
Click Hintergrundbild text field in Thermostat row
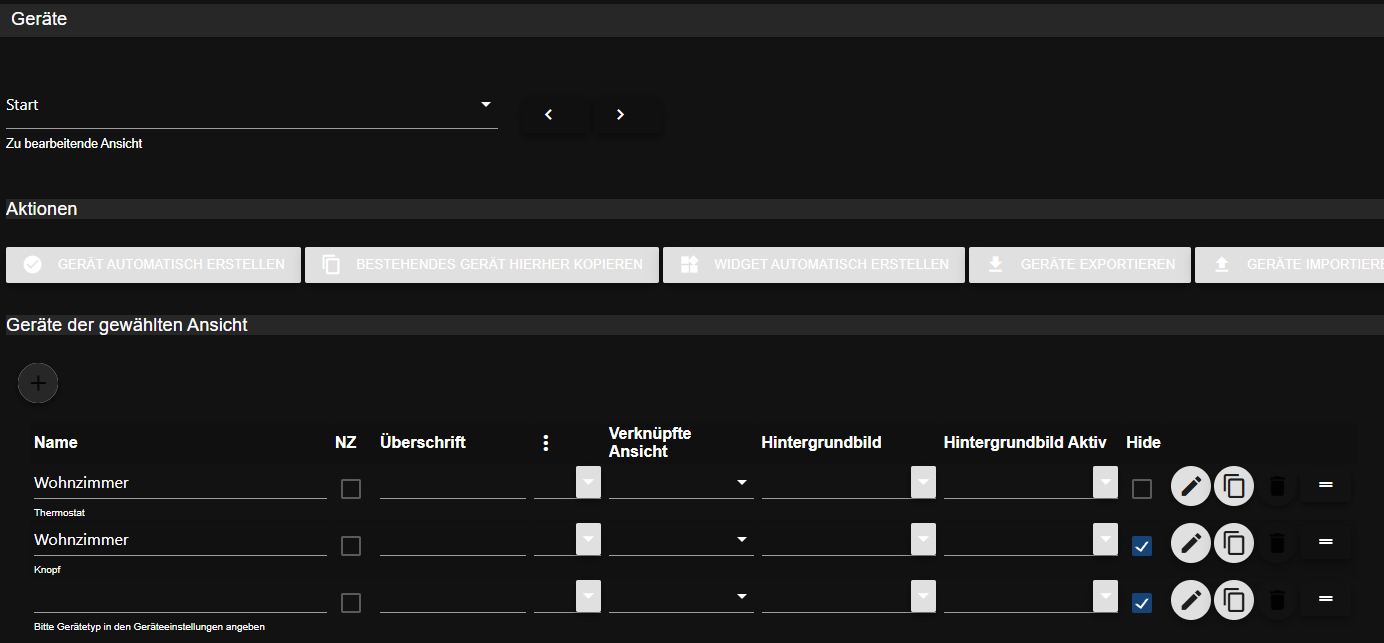coord(836,483)
